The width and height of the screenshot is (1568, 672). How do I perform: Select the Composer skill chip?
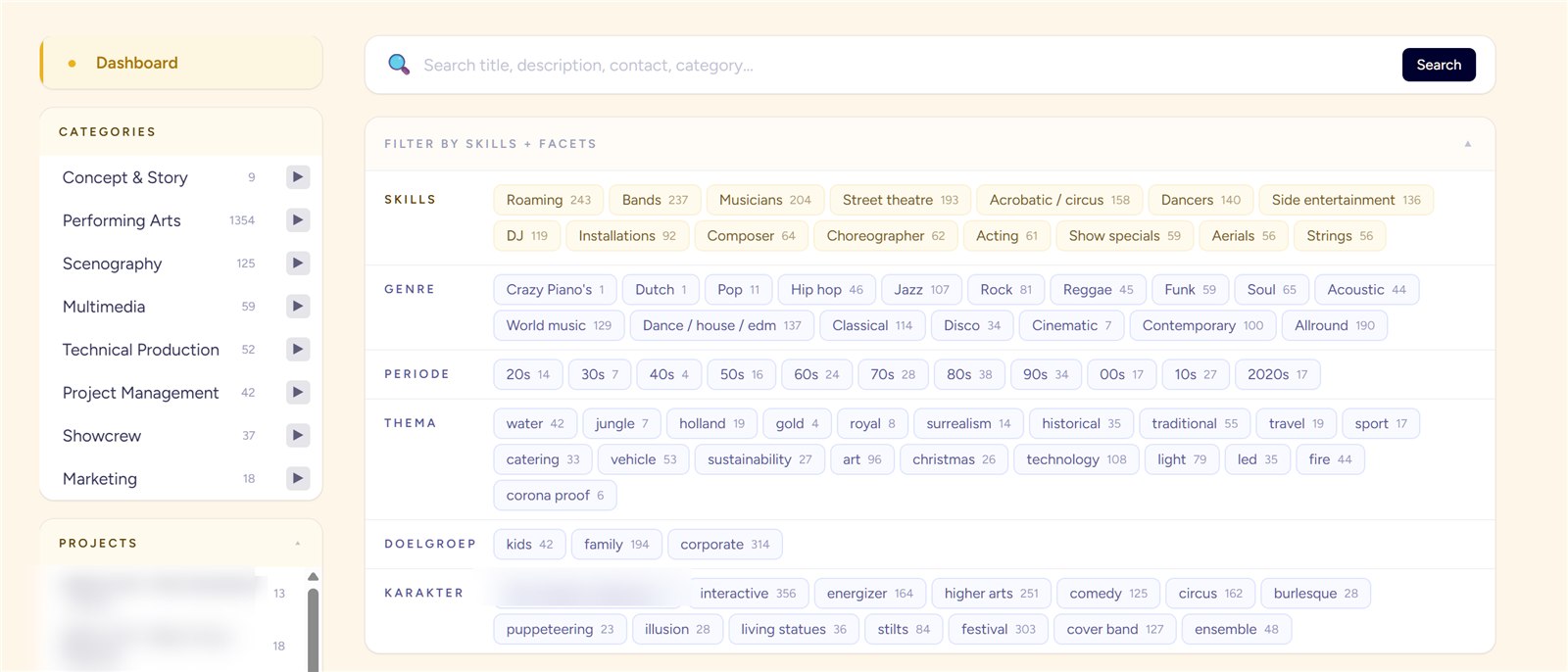(752, 236)
